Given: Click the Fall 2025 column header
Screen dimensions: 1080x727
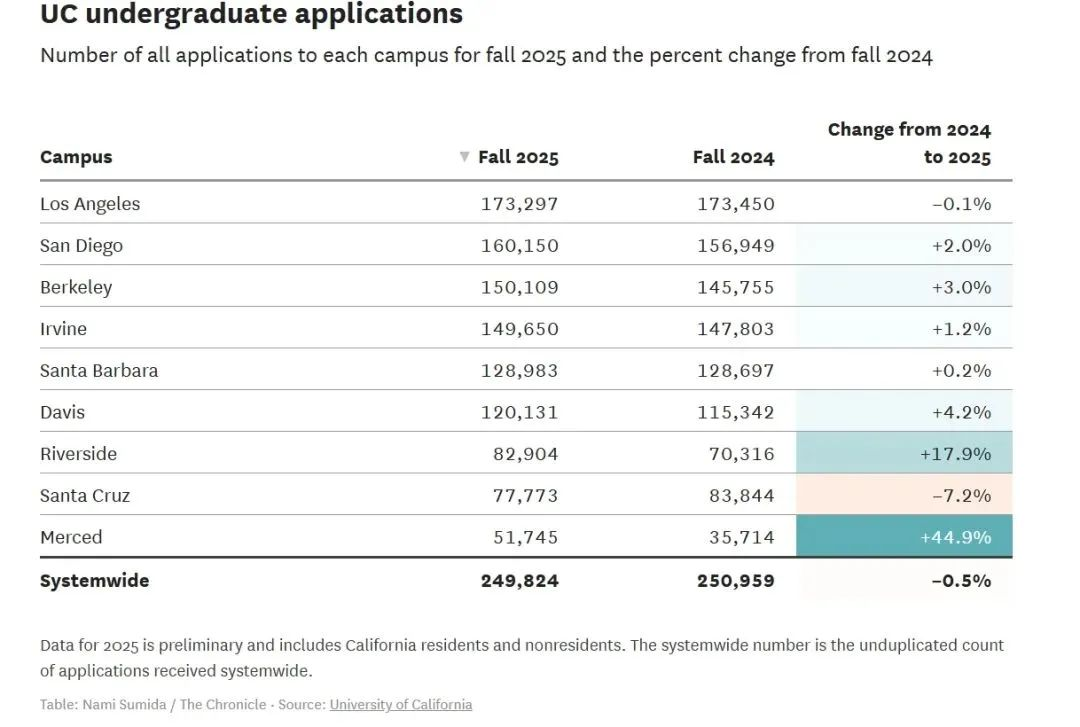Looking at the screenshot, I should coord(518,157).
